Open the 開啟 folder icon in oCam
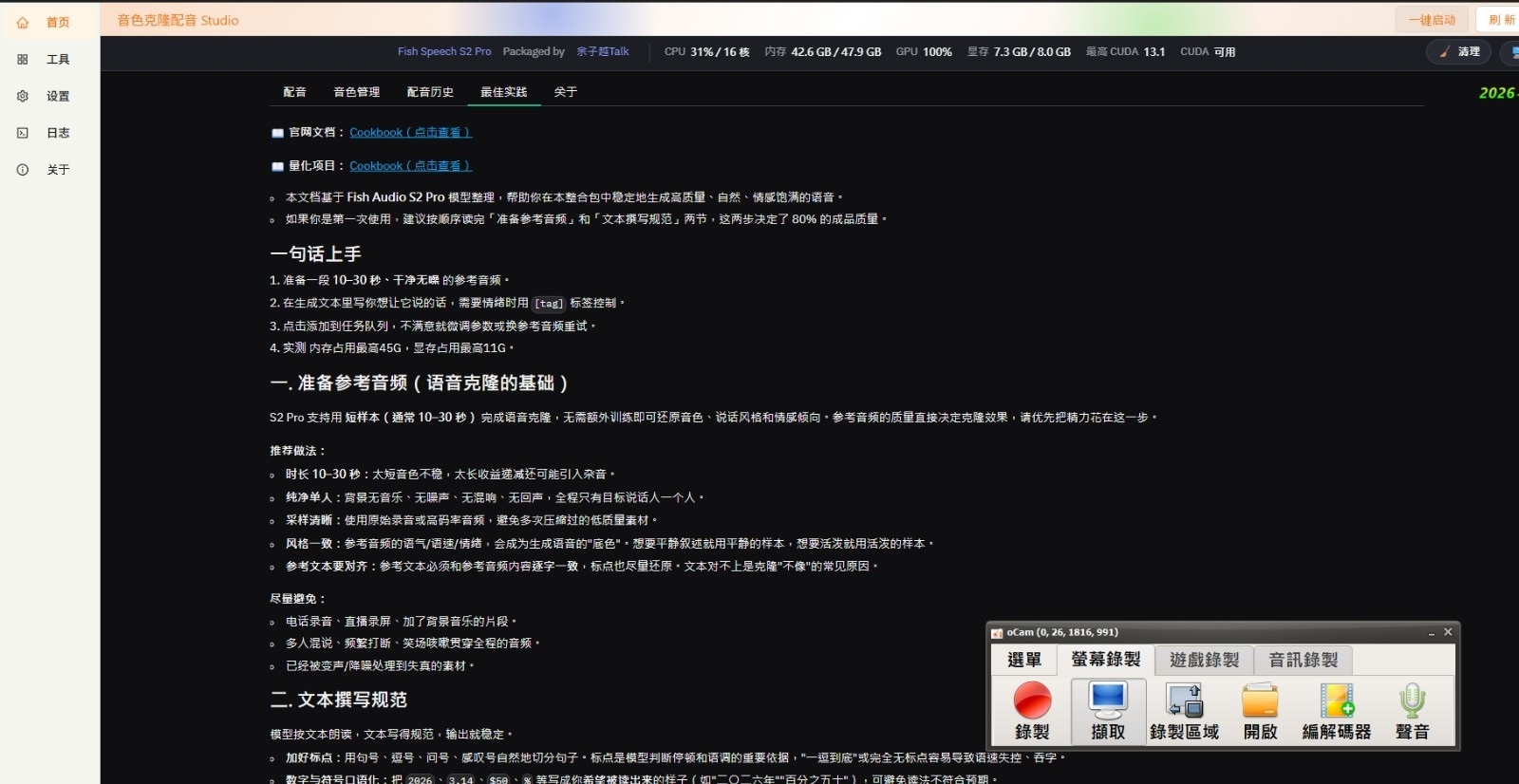 1260,700
